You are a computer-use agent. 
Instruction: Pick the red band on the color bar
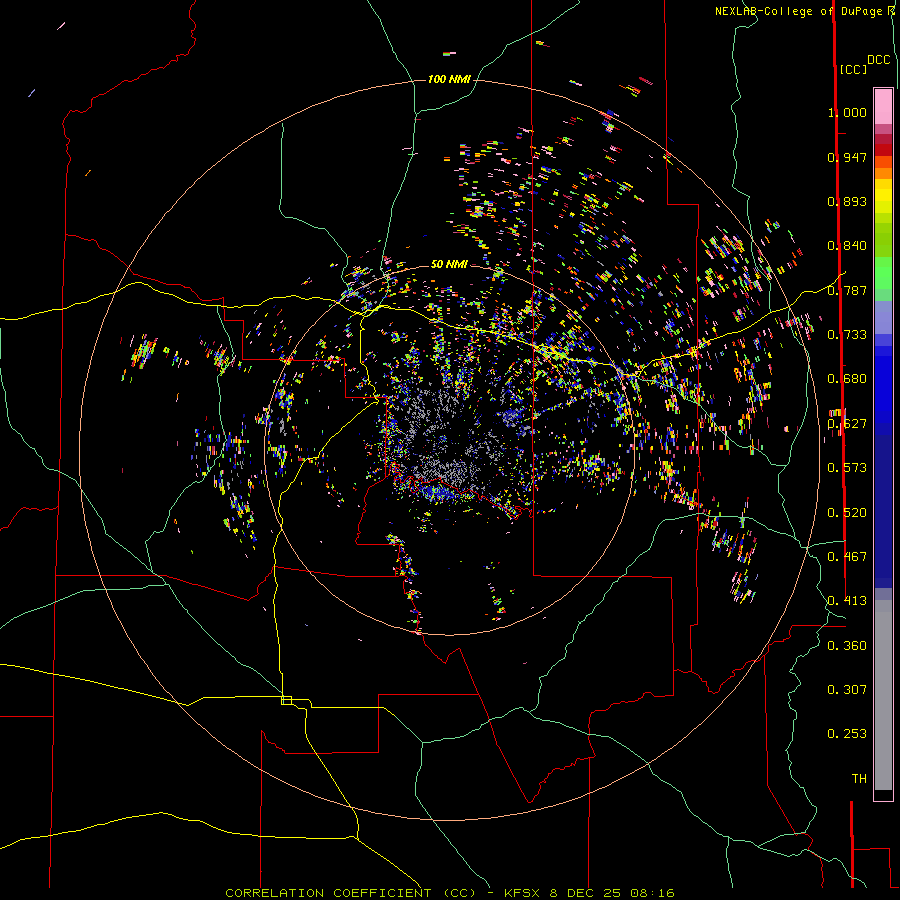(x=883, y=150)
